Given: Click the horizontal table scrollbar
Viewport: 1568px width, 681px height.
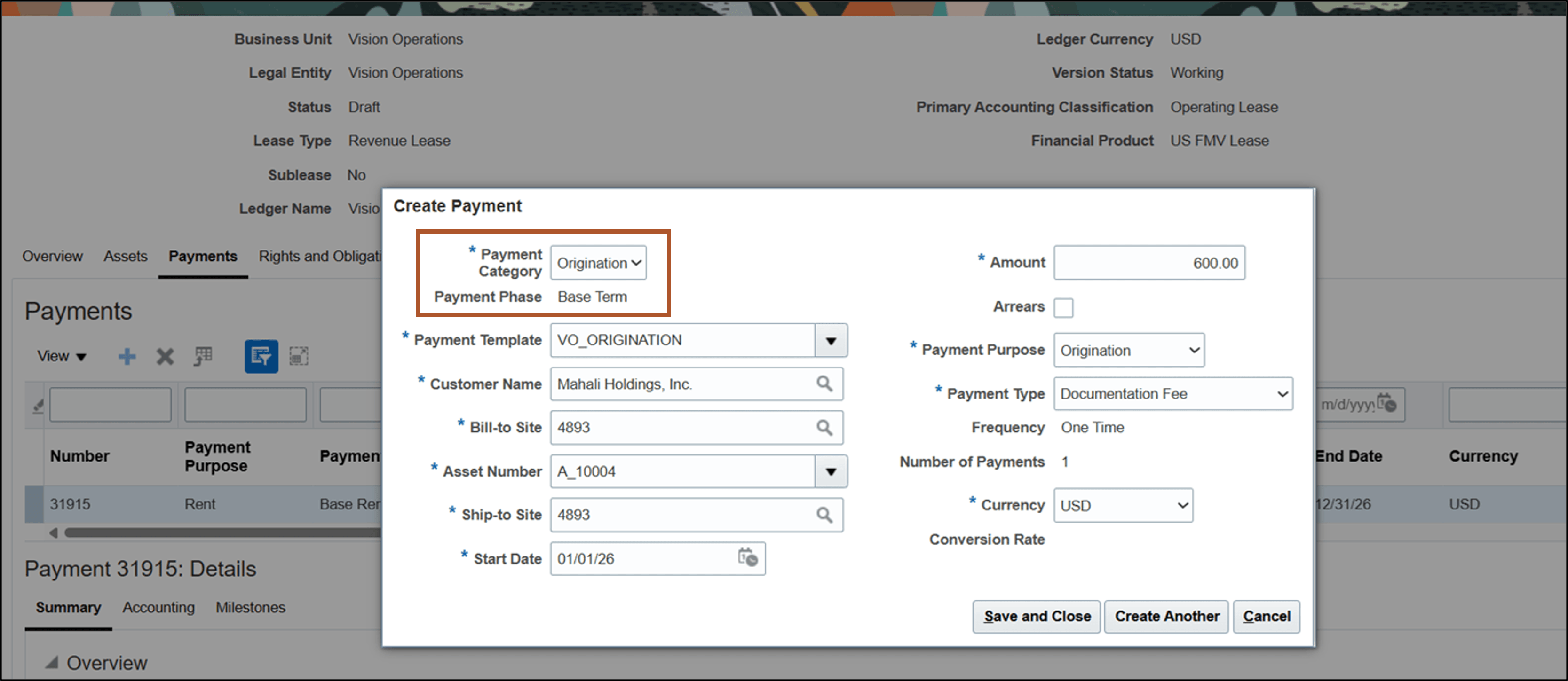Looking at the screenshot, I should pyautogui.click(x=222, y=533).
